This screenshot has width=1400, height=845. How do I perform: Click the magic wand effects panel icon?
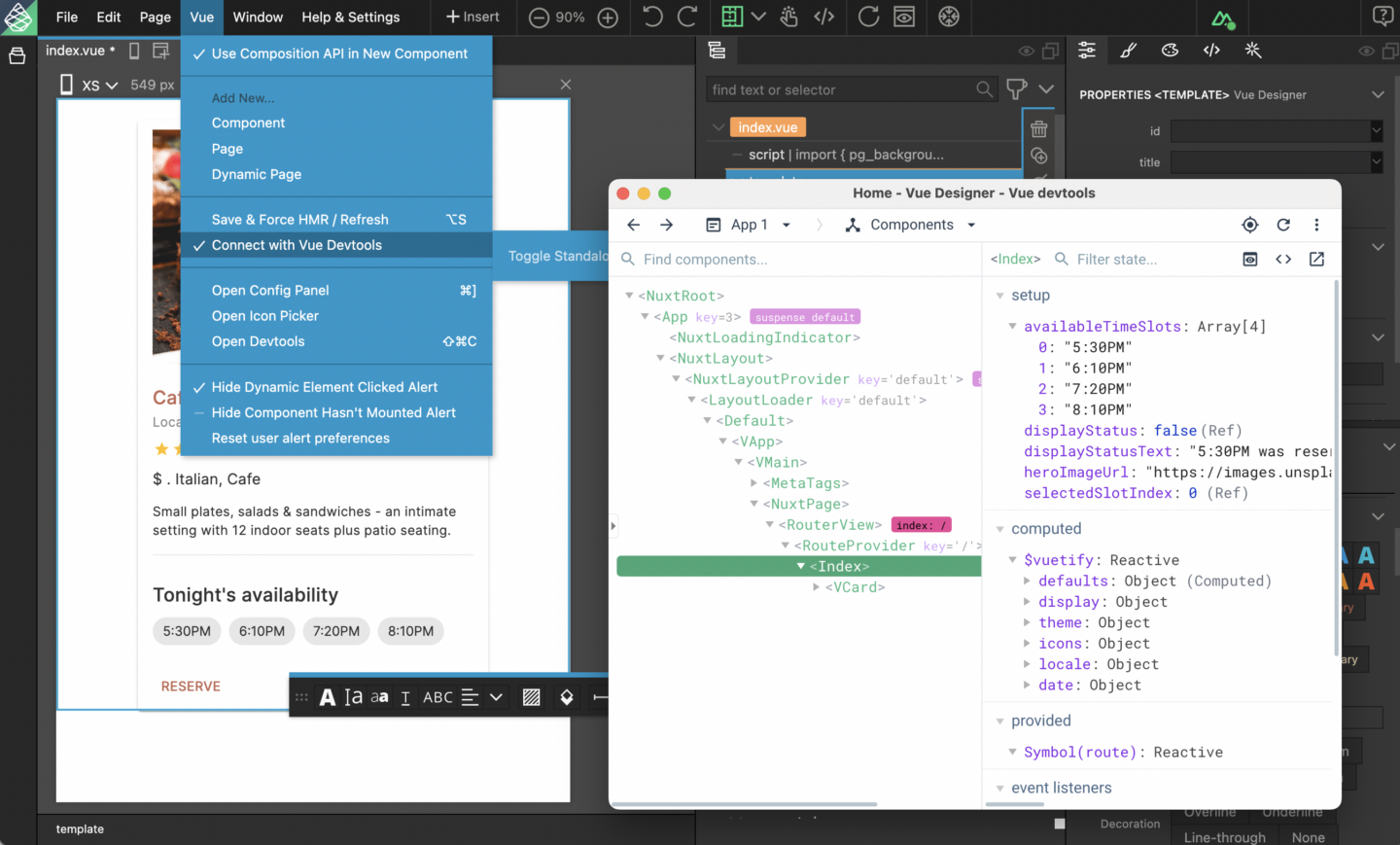pos(1252,50)
